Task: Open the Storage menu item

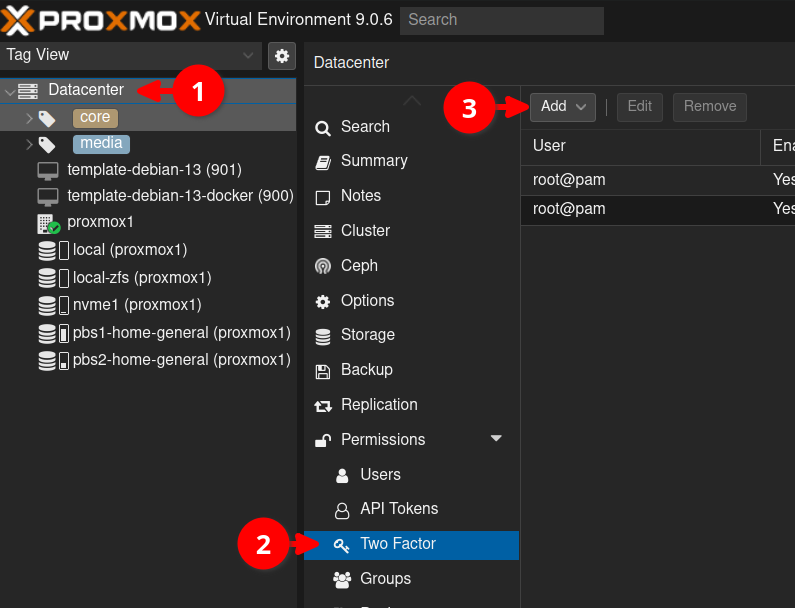Action: [411, 335]
